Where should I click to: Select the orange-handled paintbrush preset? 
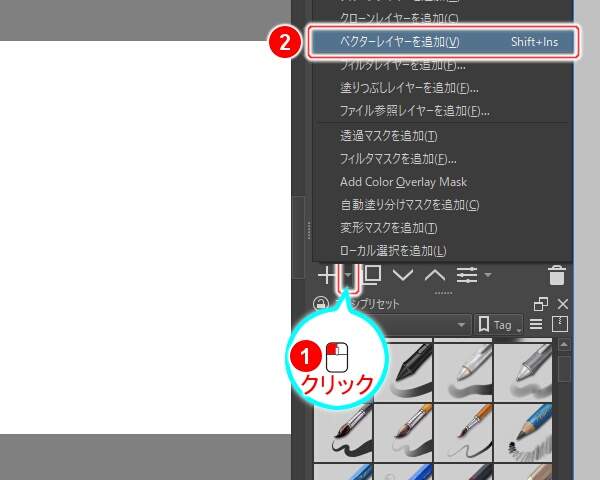pyautogui.click(x=403, y=433)
